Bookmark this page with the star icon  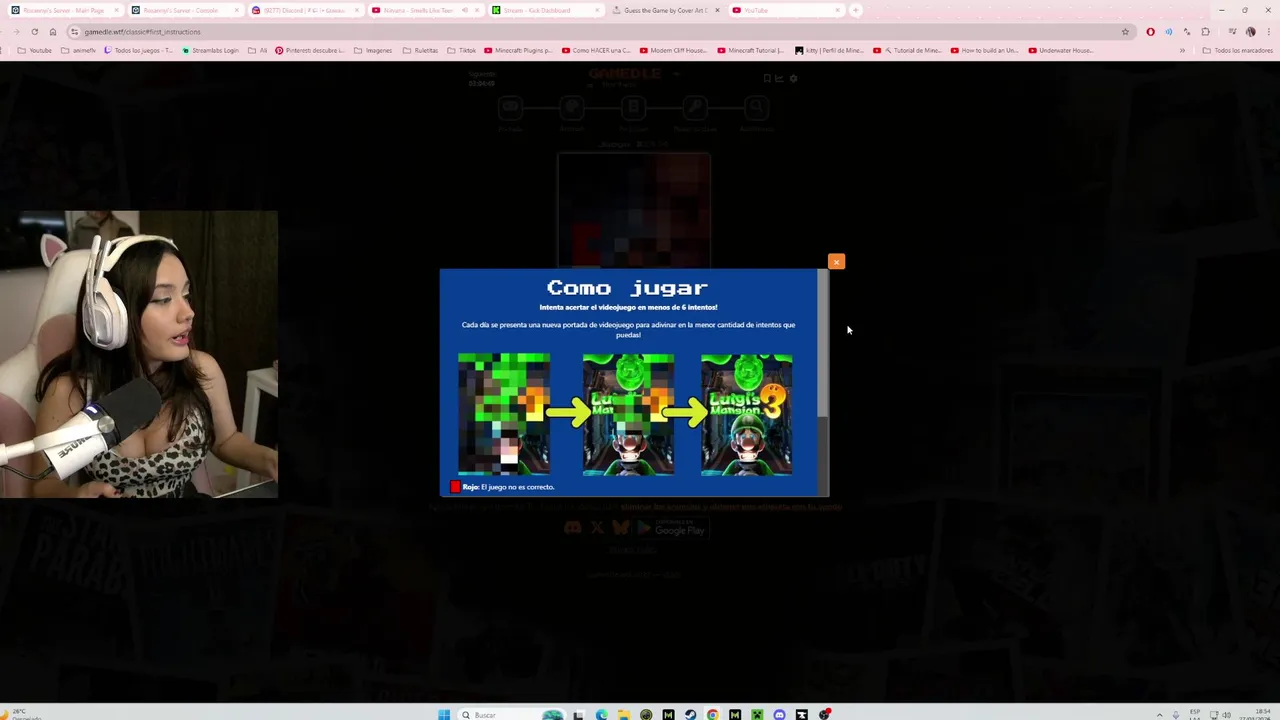[x=1125, y=31]
